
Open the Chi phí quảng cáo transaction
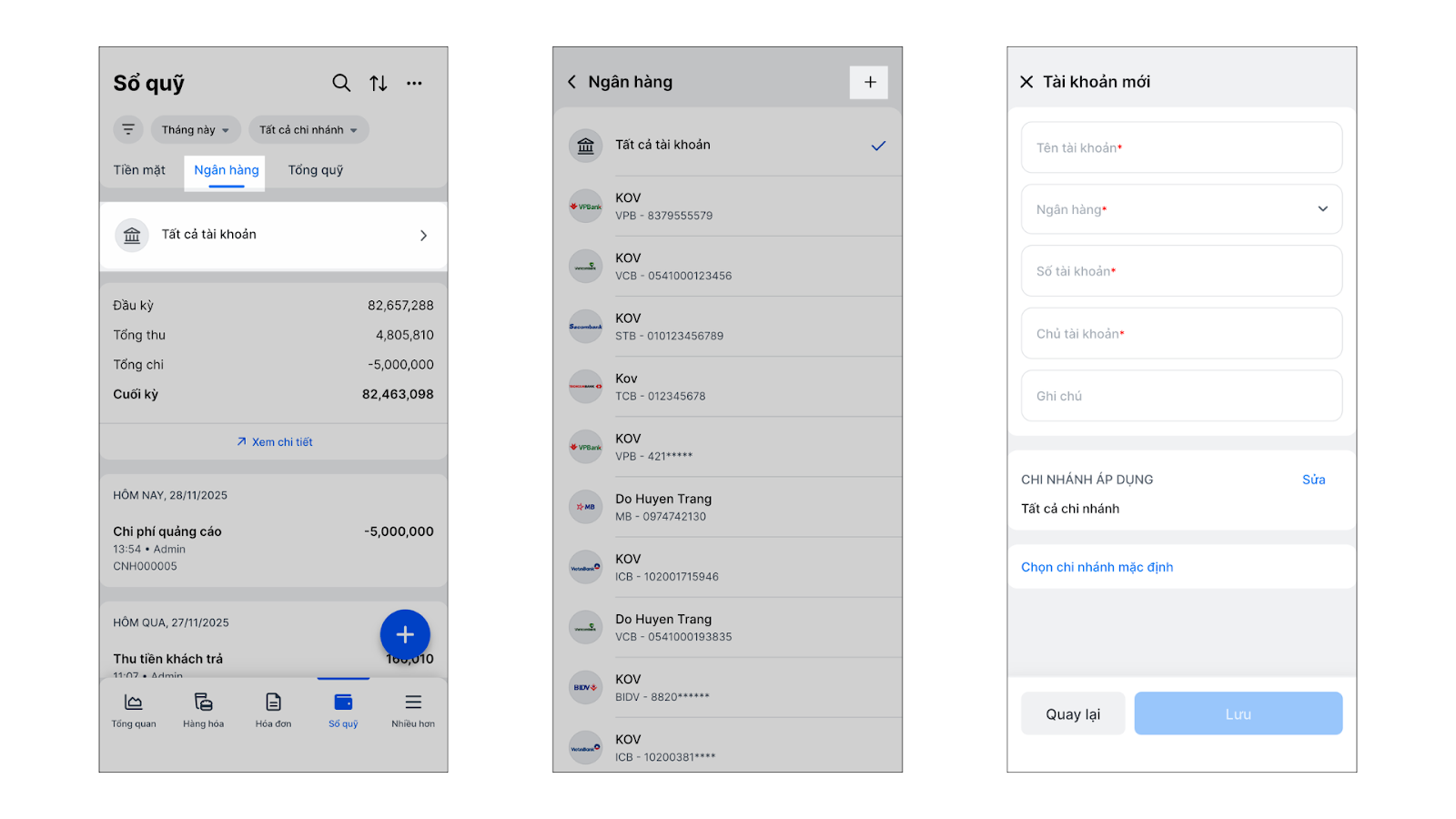(x=273, y=548)
